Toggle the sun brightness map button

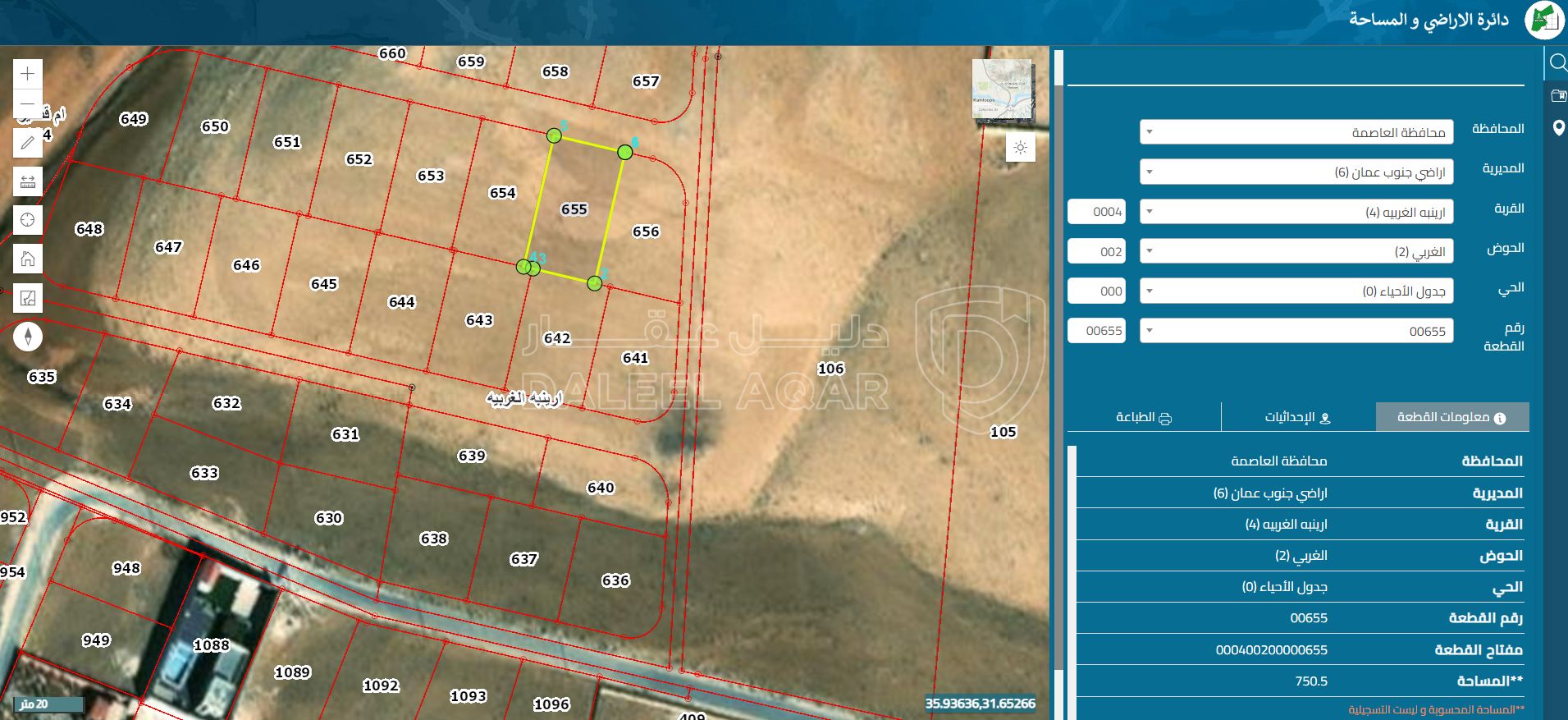(1020, 148)
